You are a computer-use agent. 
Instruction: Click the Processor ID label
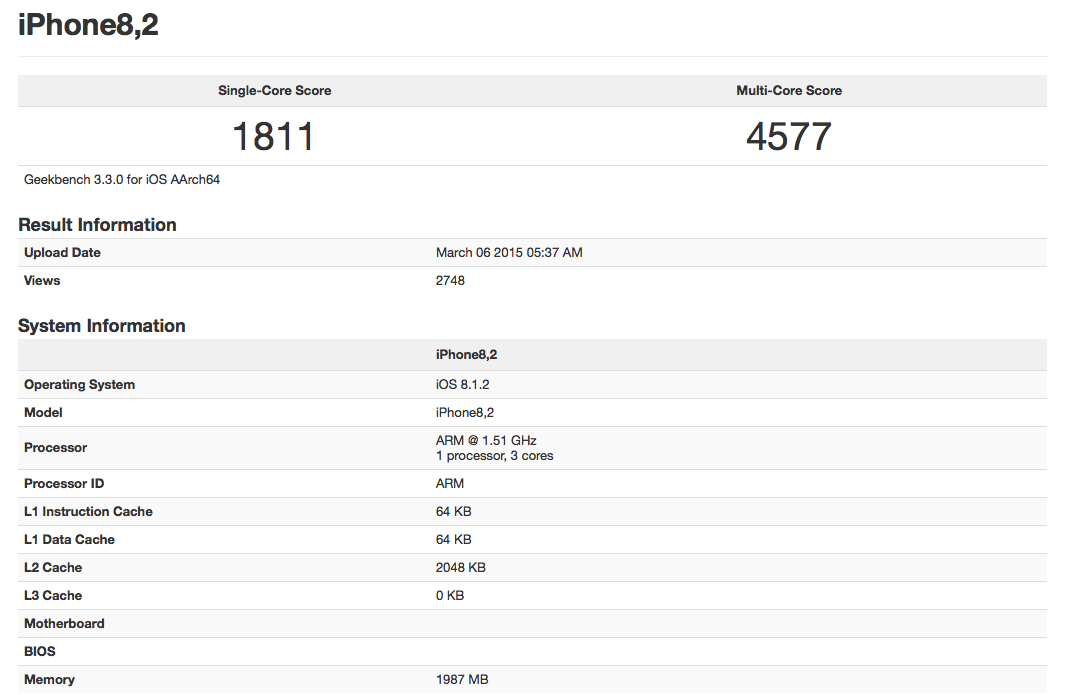coord(64,483)
